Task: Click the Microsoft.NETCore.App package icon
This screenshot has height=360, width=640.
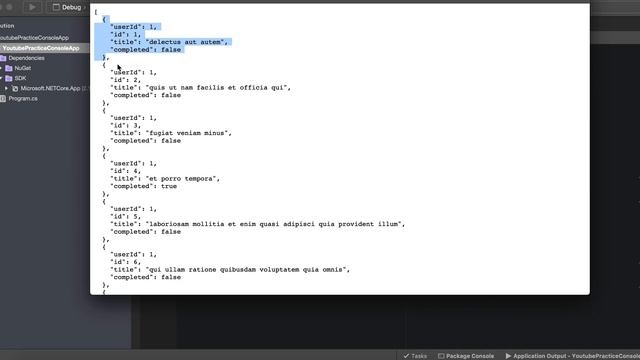Action: (15, 89)
